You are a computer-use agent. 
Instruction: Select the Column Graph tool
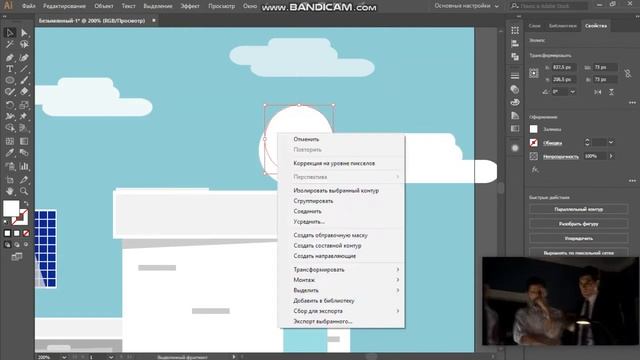24,167
